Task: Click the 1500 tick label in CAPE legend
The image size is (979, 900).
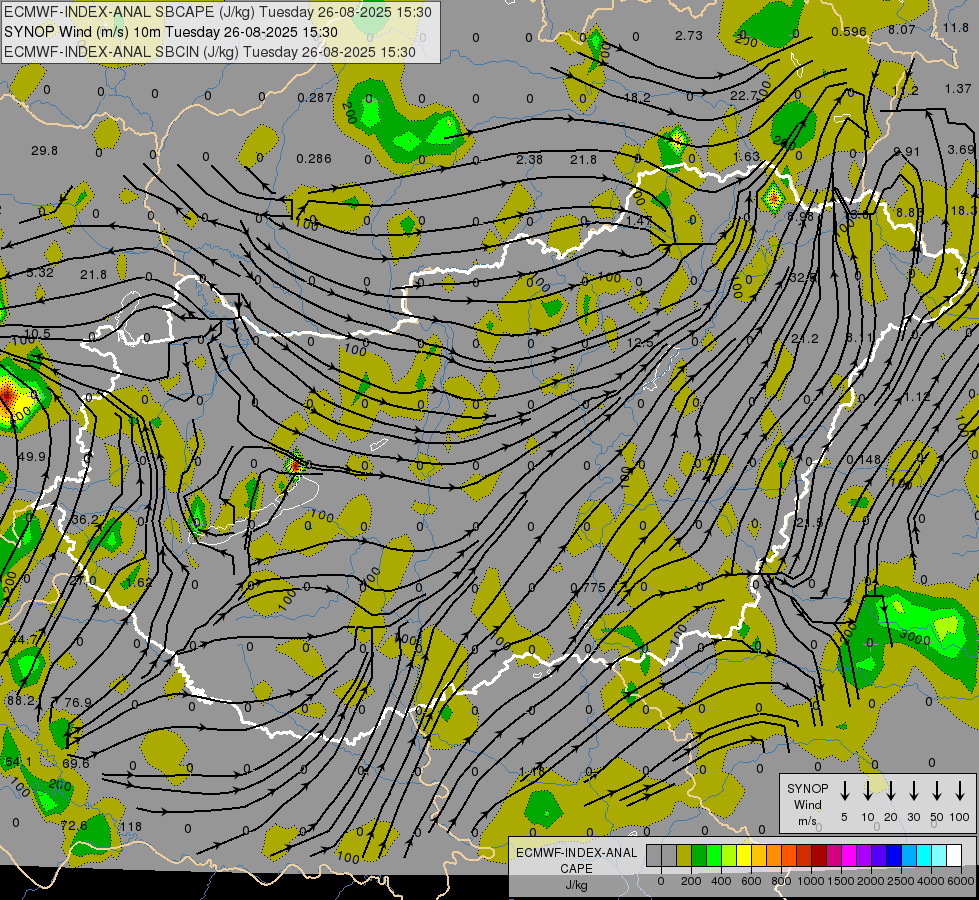Action: click(841, 881)
